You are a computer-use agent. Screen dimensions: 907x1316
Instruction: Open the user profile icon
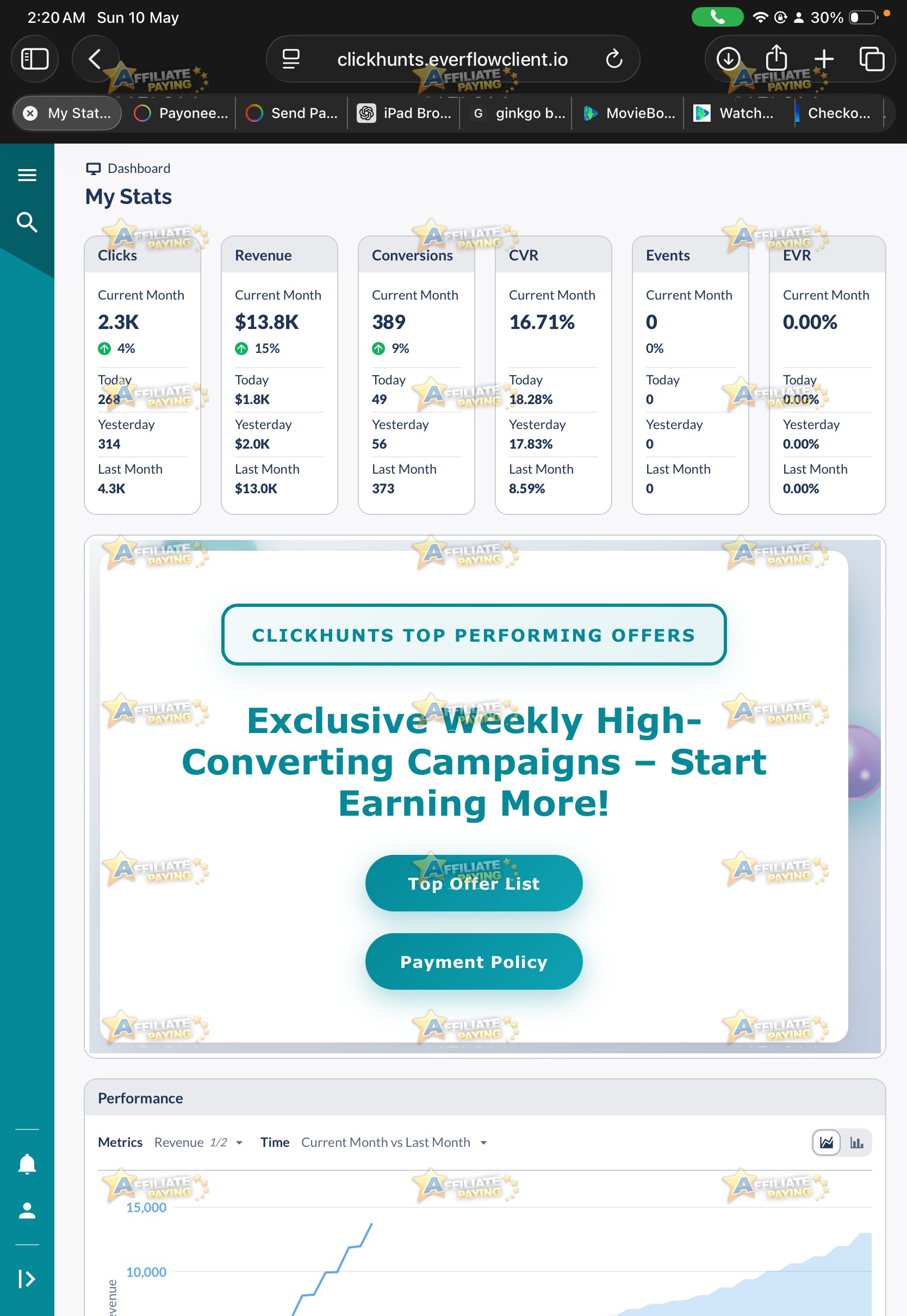tap(27, 1211)
